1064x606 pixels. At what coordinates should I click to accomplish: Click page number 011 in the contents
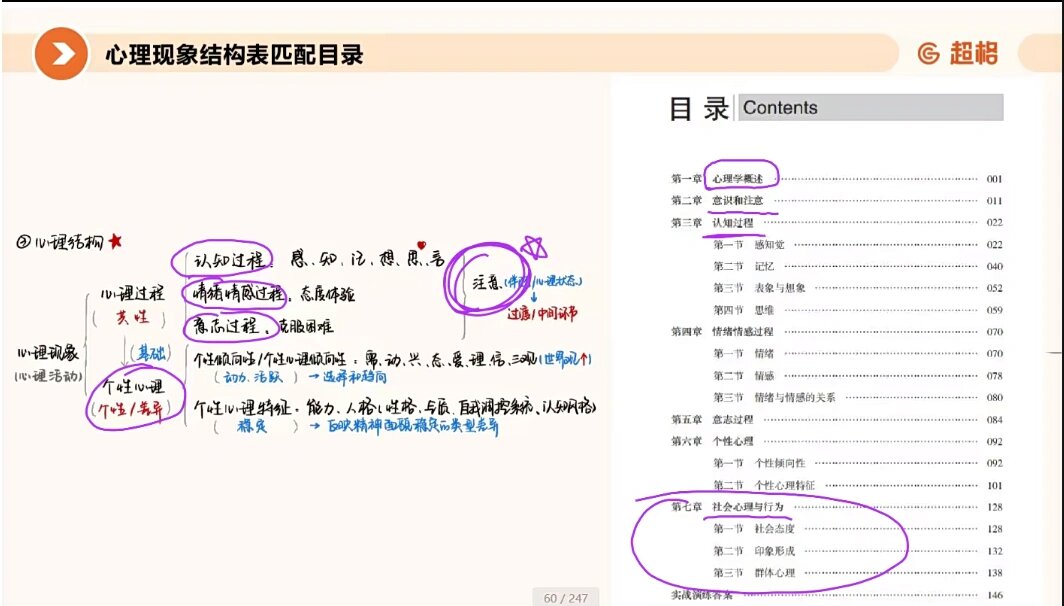tap(994, 201)
